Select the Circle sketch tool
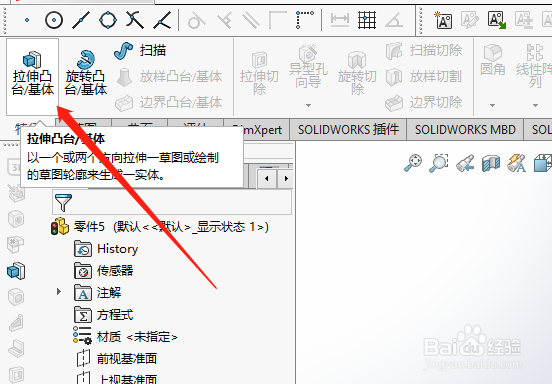Screen dimensions: 552x384 tap(54, 20)
